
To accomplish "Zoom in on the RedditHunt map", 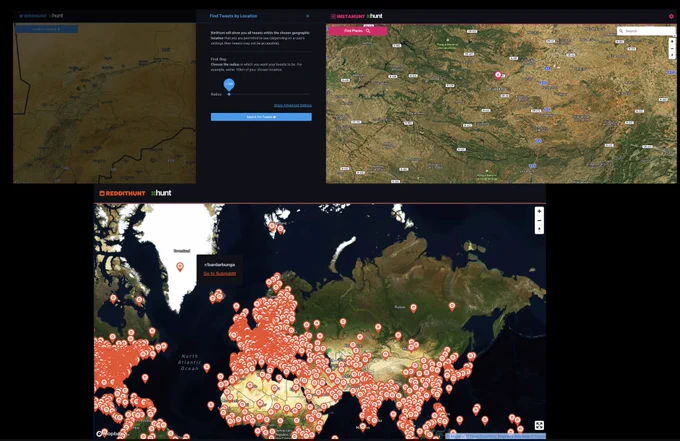I will pyautogui.click(x=539, y=211).
